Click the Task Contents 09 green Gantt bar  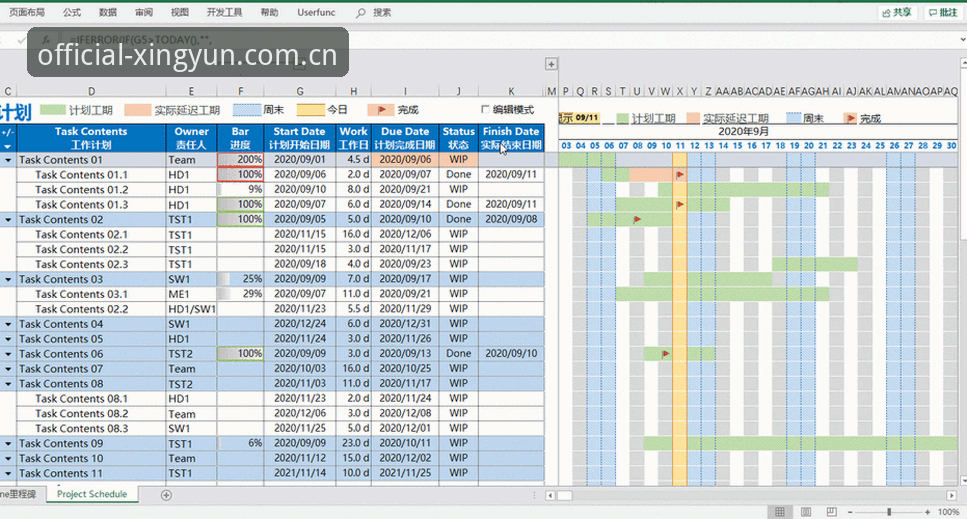coord(800,444)
